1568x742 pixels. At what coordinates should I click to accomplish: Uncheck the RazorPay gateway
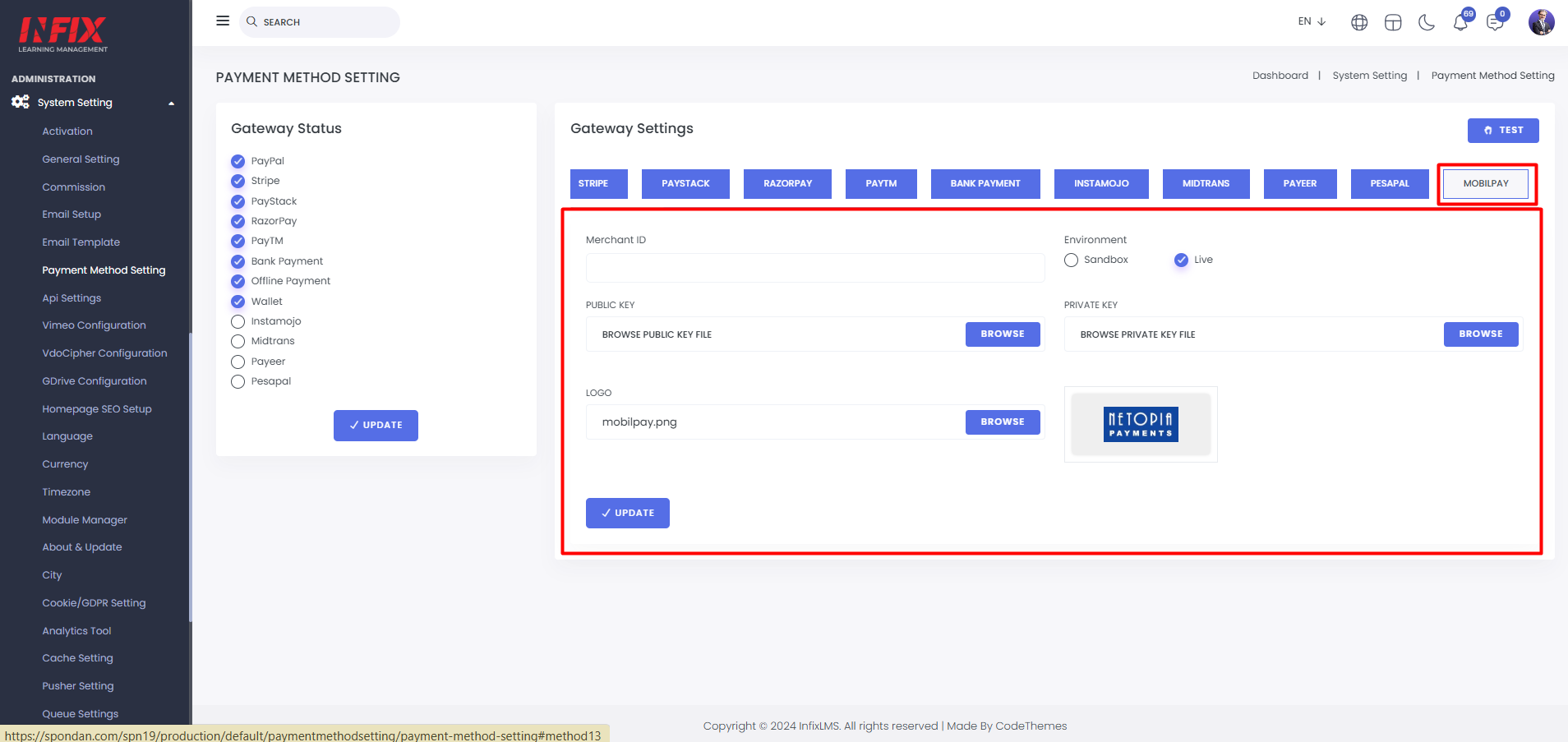coord(238,221)
